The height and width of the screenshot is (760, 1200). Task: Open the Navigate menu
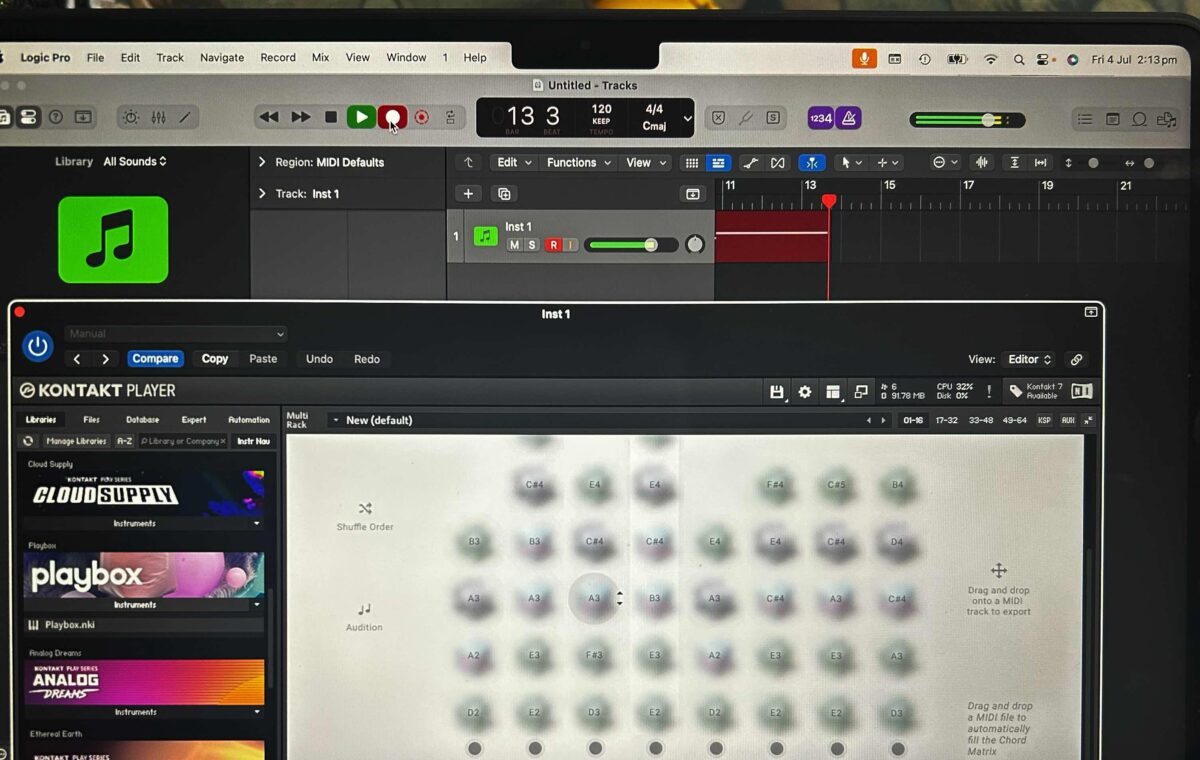(x=222, y=57)
